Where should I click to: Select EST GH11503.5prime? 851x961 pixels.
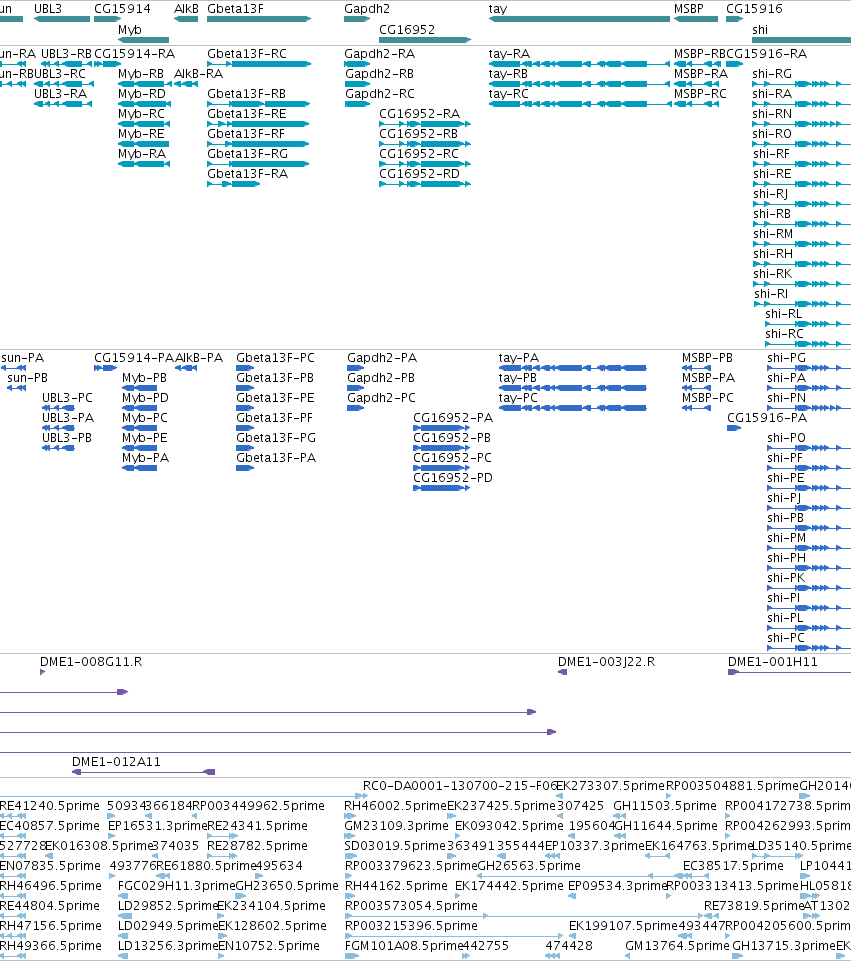pos(665,805)
